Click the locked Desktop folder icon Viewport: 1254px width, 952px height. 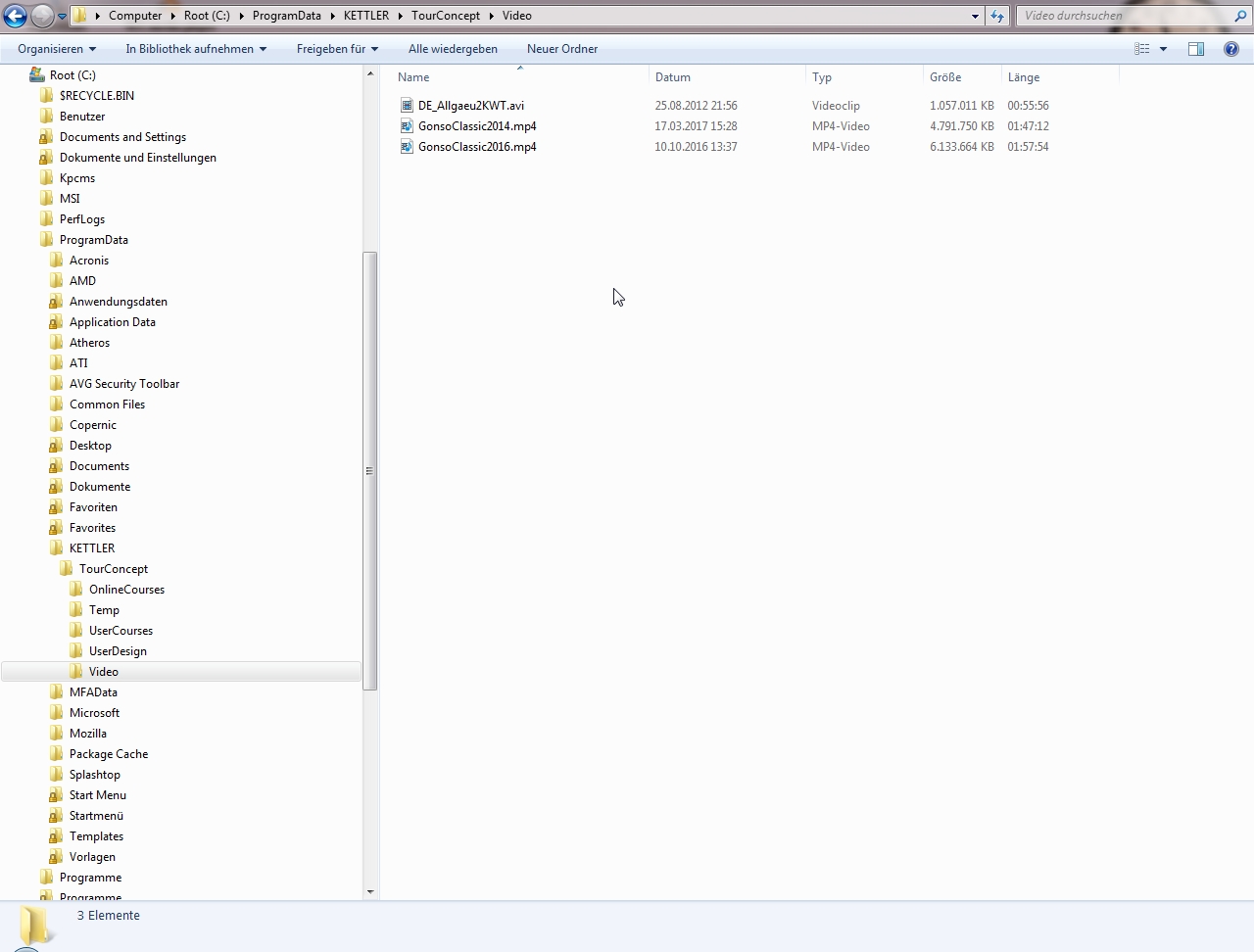click(x=56, y=446)
